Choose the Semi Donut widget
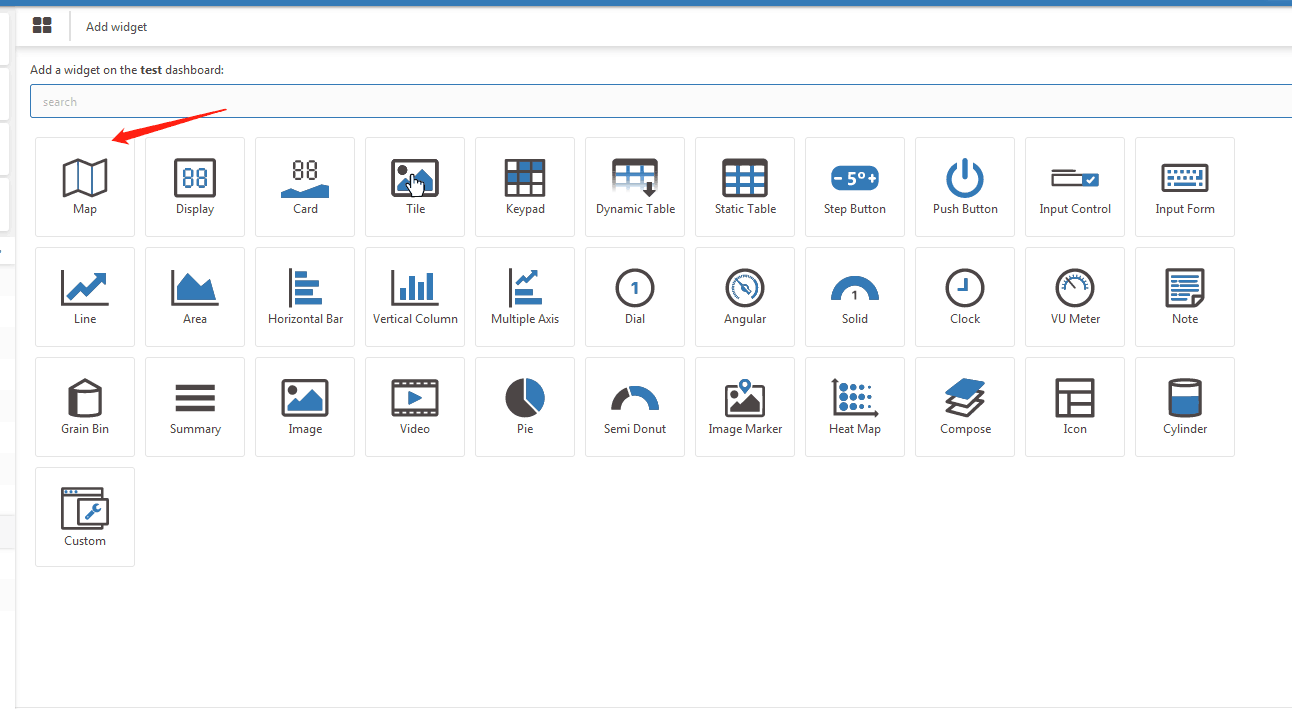 635,407
